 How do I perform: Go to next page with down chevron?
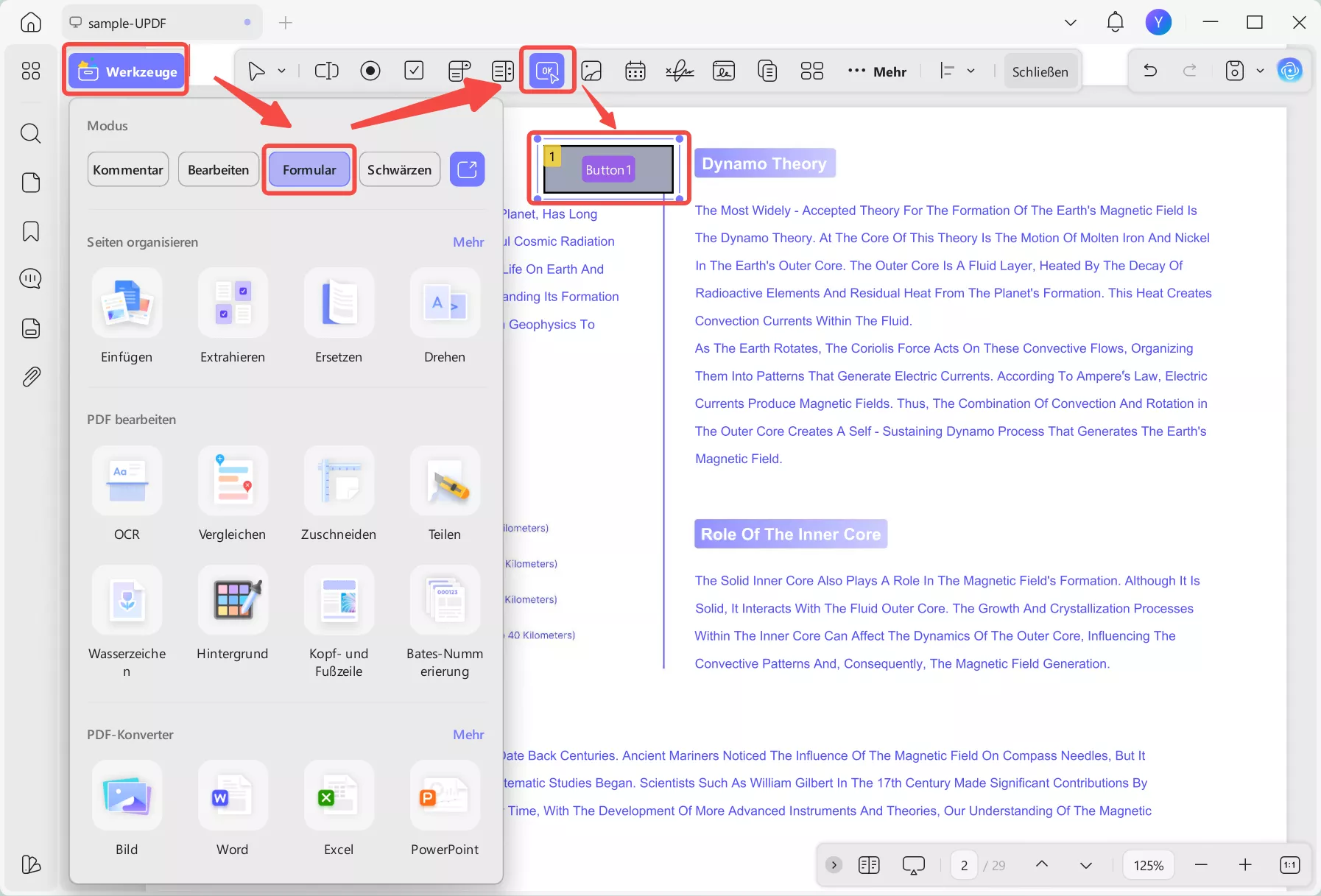tap(1085, 864)
